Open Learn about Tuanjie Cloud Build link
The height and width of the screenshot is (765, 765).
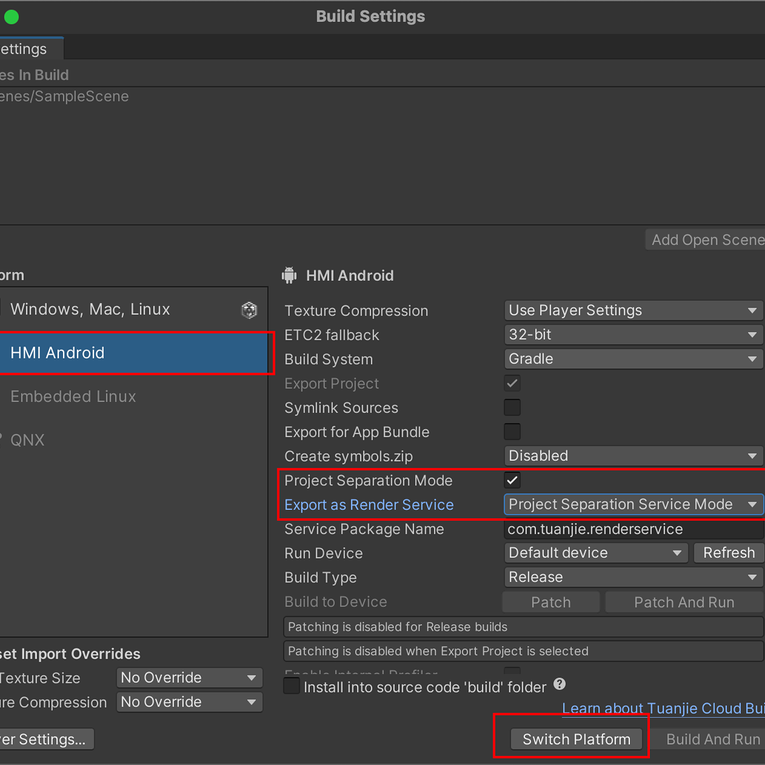(663, 708)
